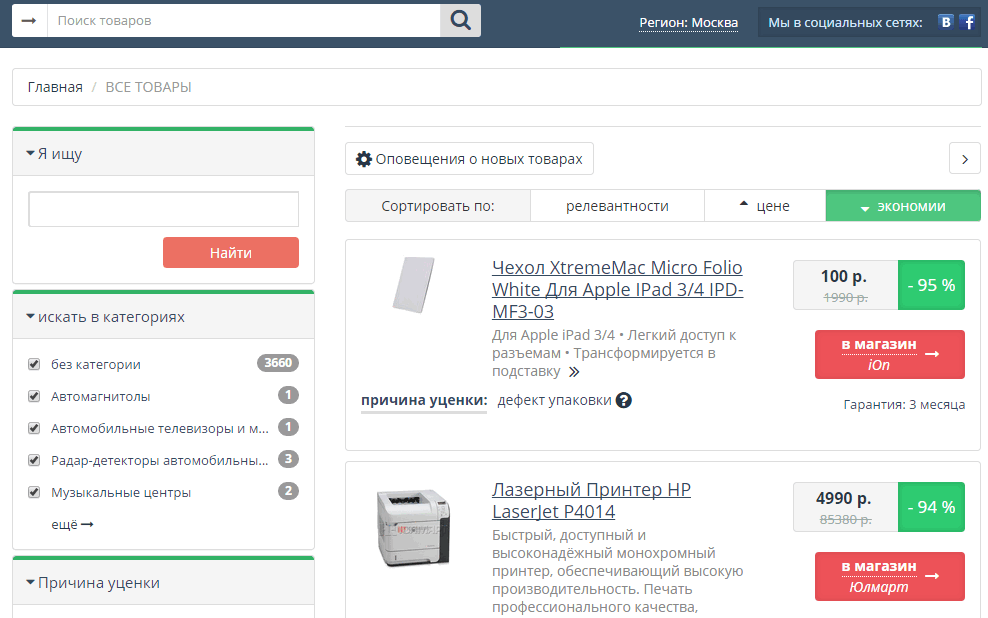This screenshot has height=618, width=988.
Task: Focus the Я ищу text input
Action: tap(163, 209)
